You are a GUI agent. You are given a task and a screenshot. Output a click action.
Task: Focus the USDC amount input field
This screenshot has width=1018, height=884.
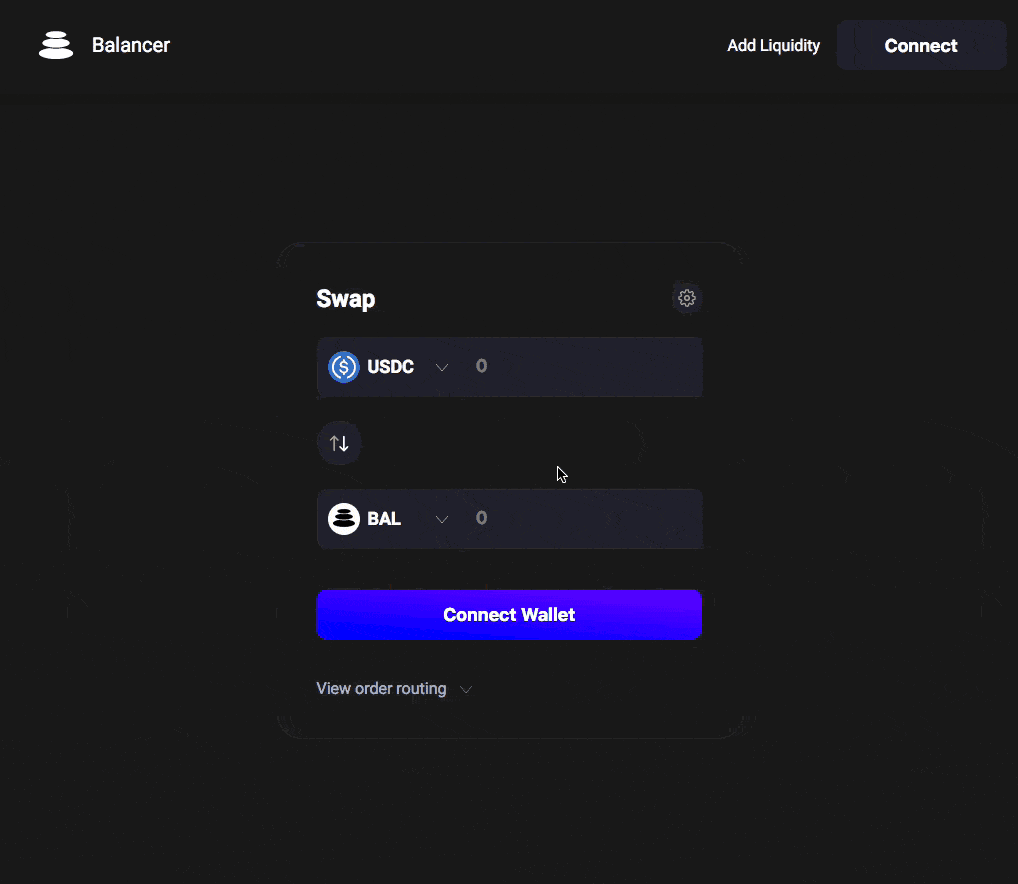(584, 367)
